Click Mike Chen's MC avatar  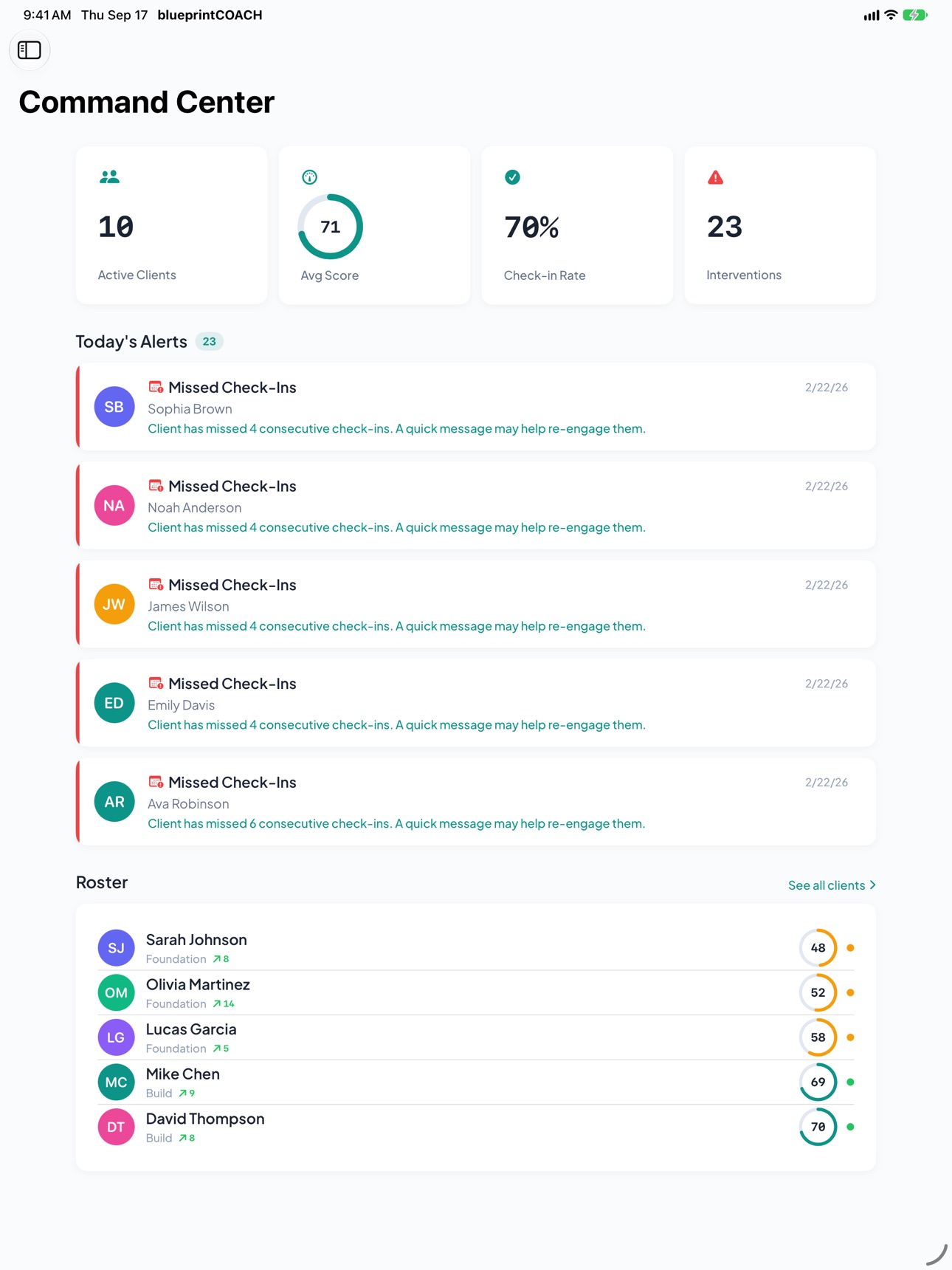116,1082
